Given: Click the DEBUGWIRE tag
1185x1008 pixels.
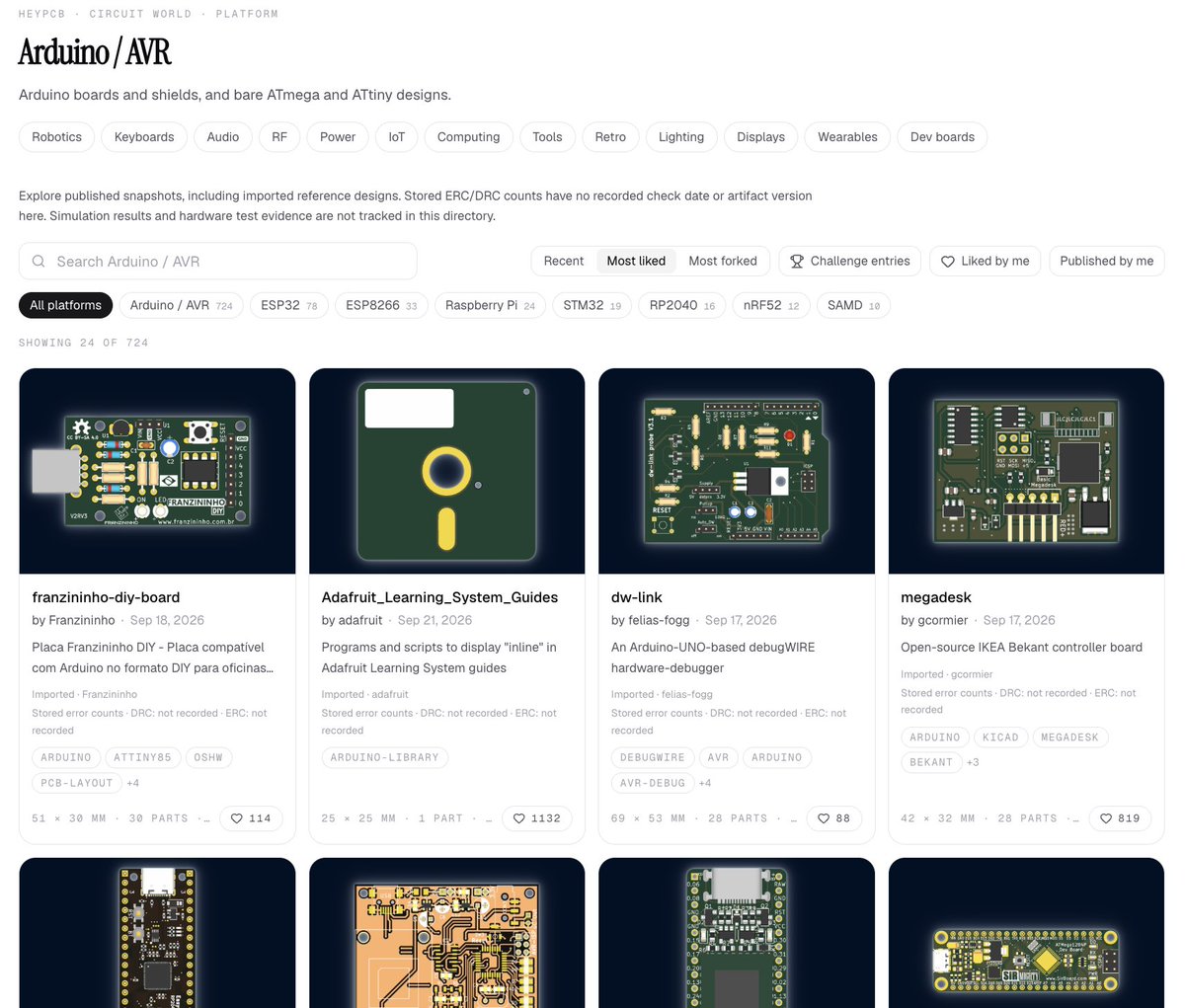Looking at the screenshot, I should [x=652, y=758].
